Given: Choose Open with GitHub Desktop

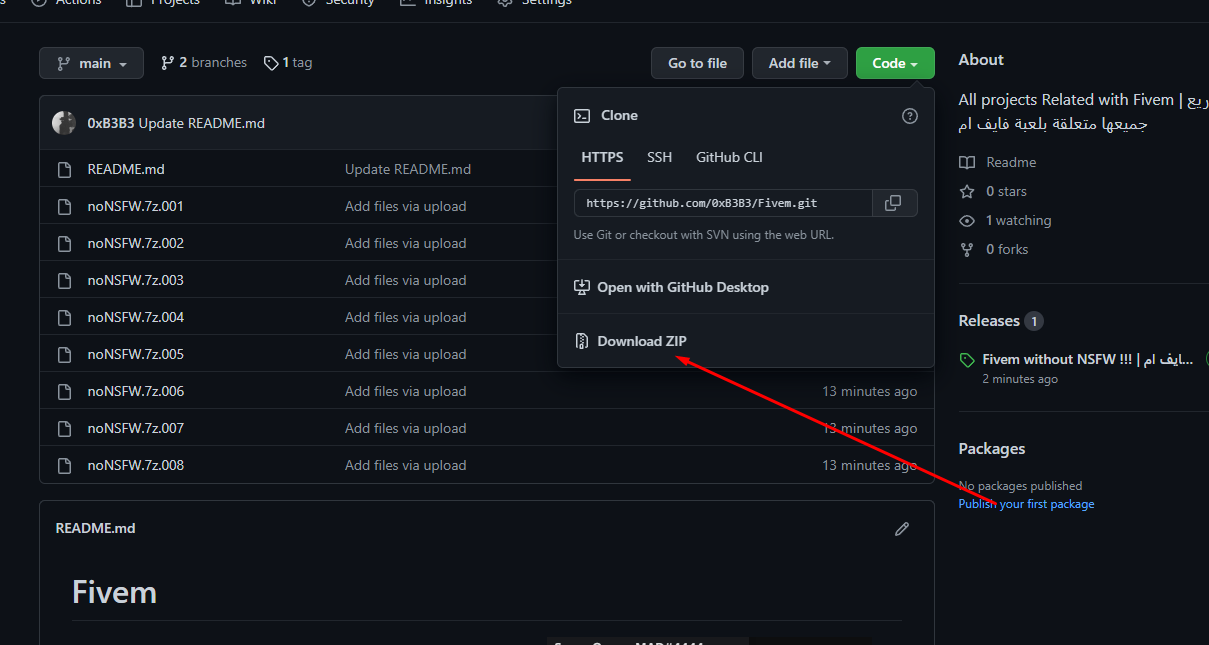Looking at the screenshot, I should tap(683, 287).
